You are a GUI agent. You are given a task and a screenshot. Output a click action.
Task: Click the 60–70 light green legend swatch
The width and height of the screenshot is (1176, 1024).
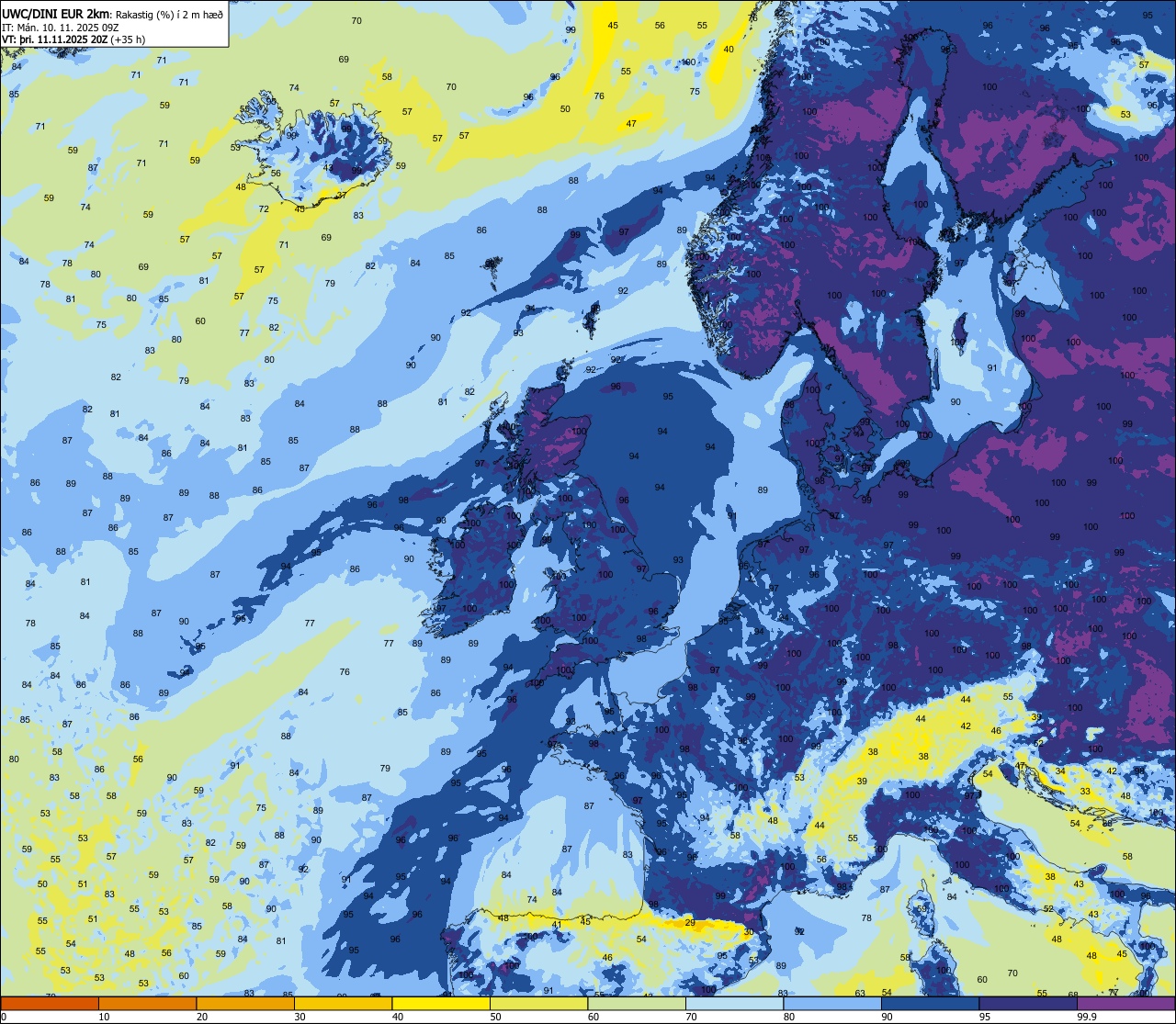click(x=637, y=1003)
